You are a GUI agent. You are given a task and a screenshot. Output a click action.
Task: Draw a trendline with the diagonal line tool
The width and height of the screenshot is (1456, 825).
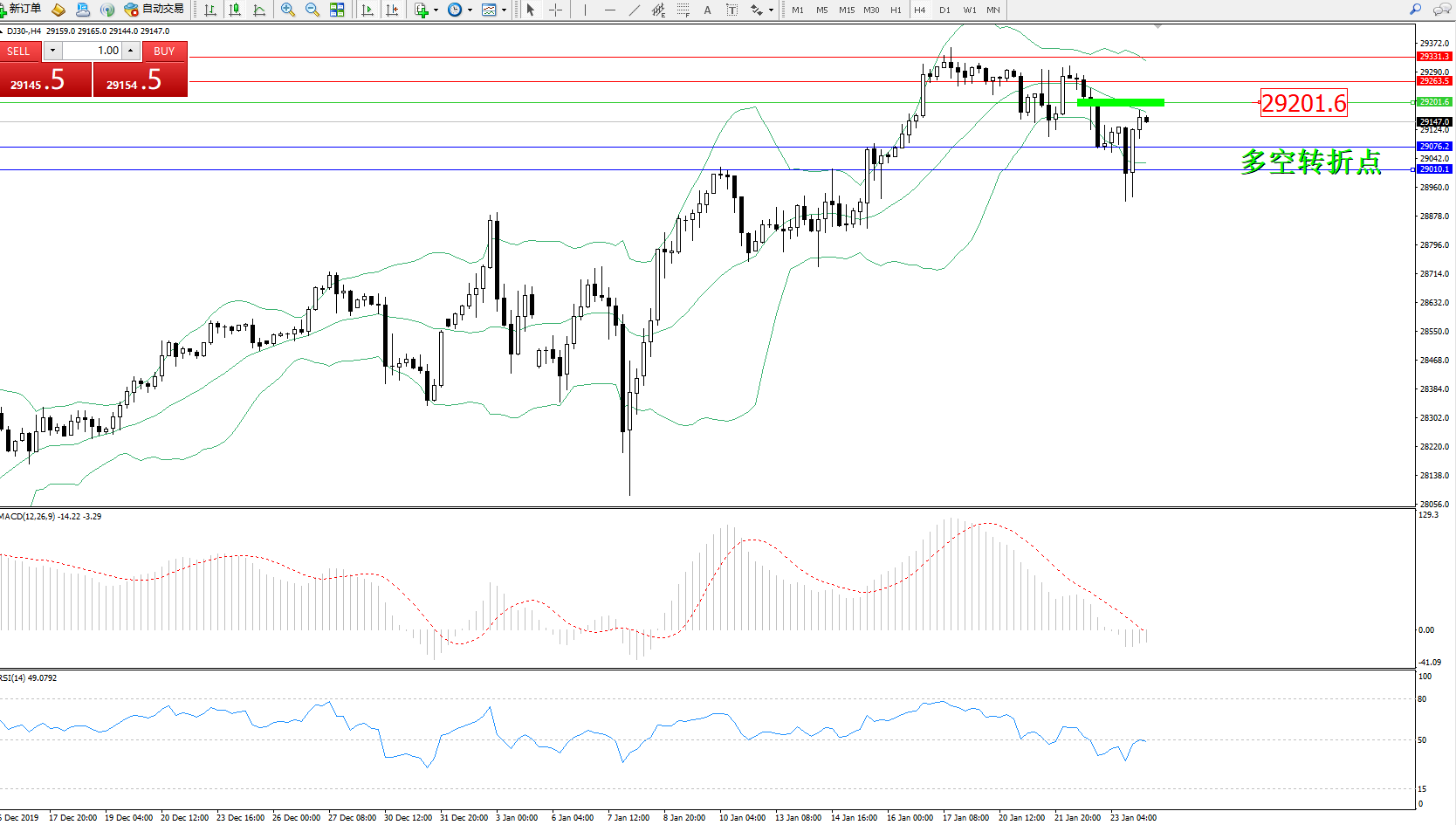tap(635, 10)
